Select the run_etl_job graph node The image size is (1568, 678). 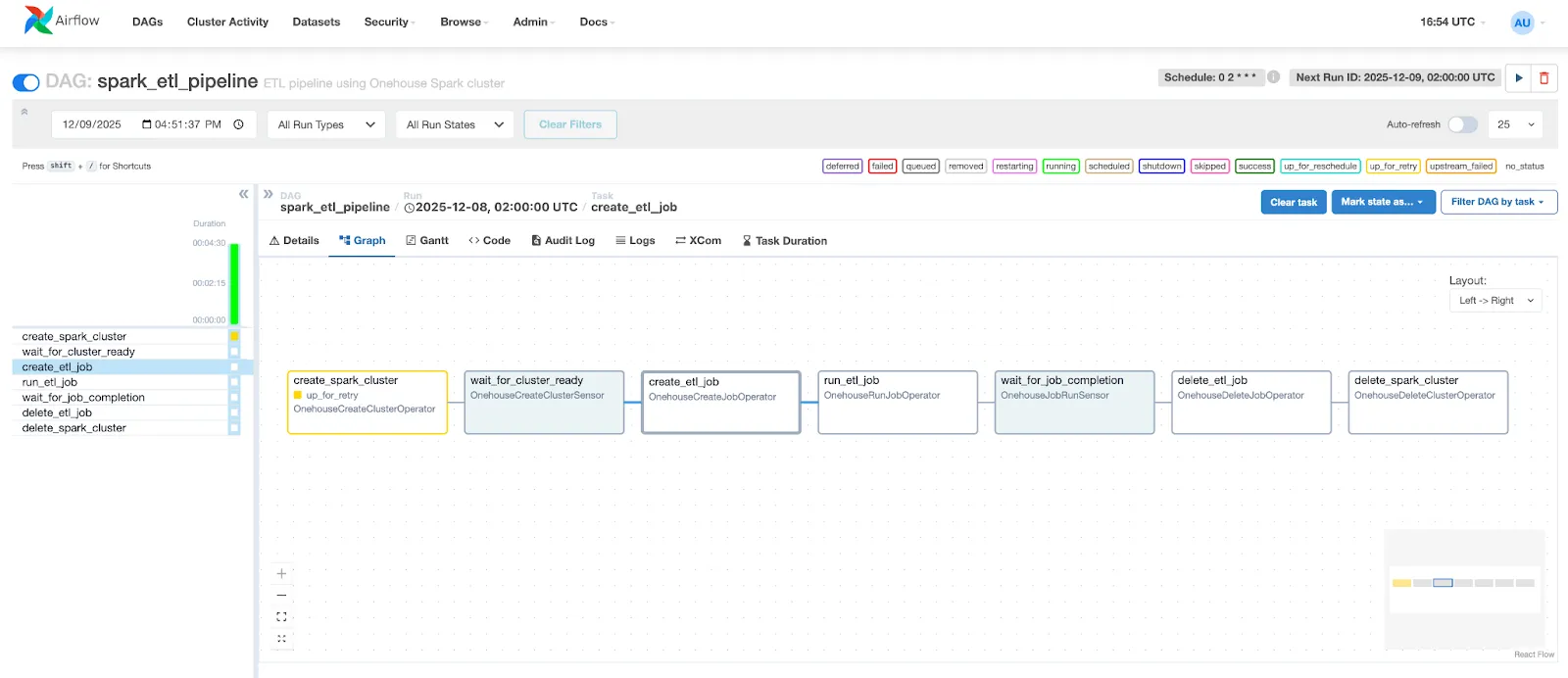(x=898, y=402)
